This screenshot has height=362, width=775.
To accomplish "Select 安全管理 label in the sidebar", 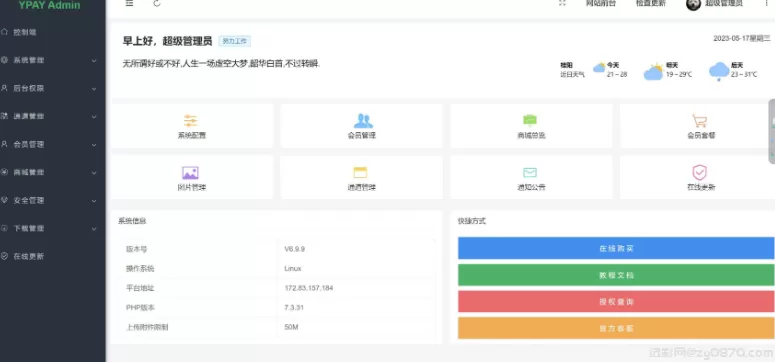I will 29,200.
